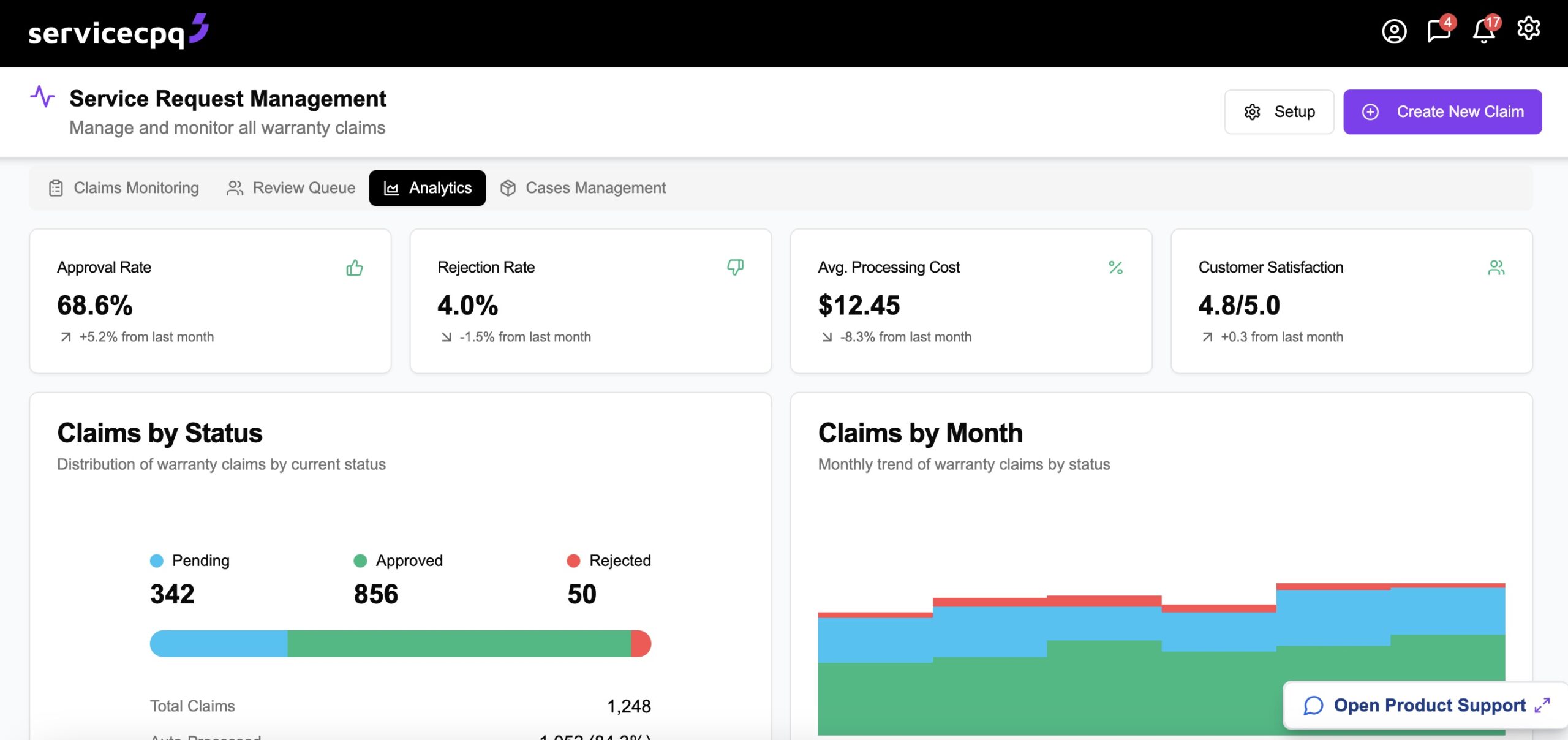Screen dimensions: 1568x740
Task: Click the activity pulse icon beside title
Action: pyautogui.click(x=42, y=97)
